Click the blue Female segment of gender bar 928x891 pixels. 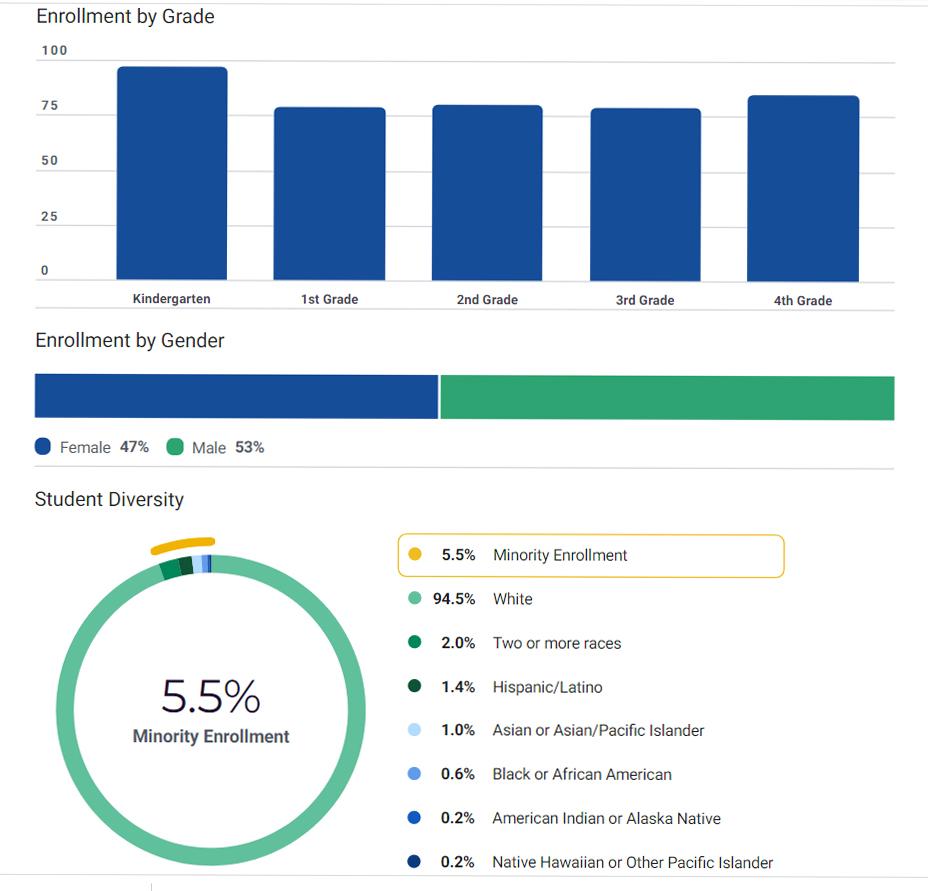point(236,396)
